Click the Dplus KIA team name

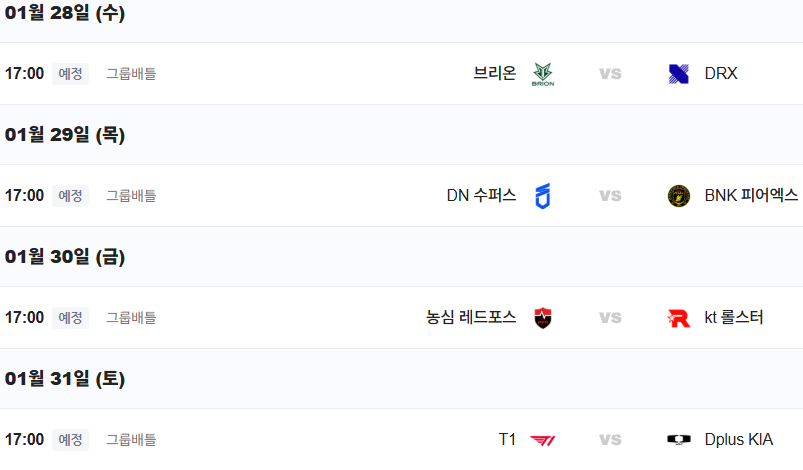[x=739, y=440]
